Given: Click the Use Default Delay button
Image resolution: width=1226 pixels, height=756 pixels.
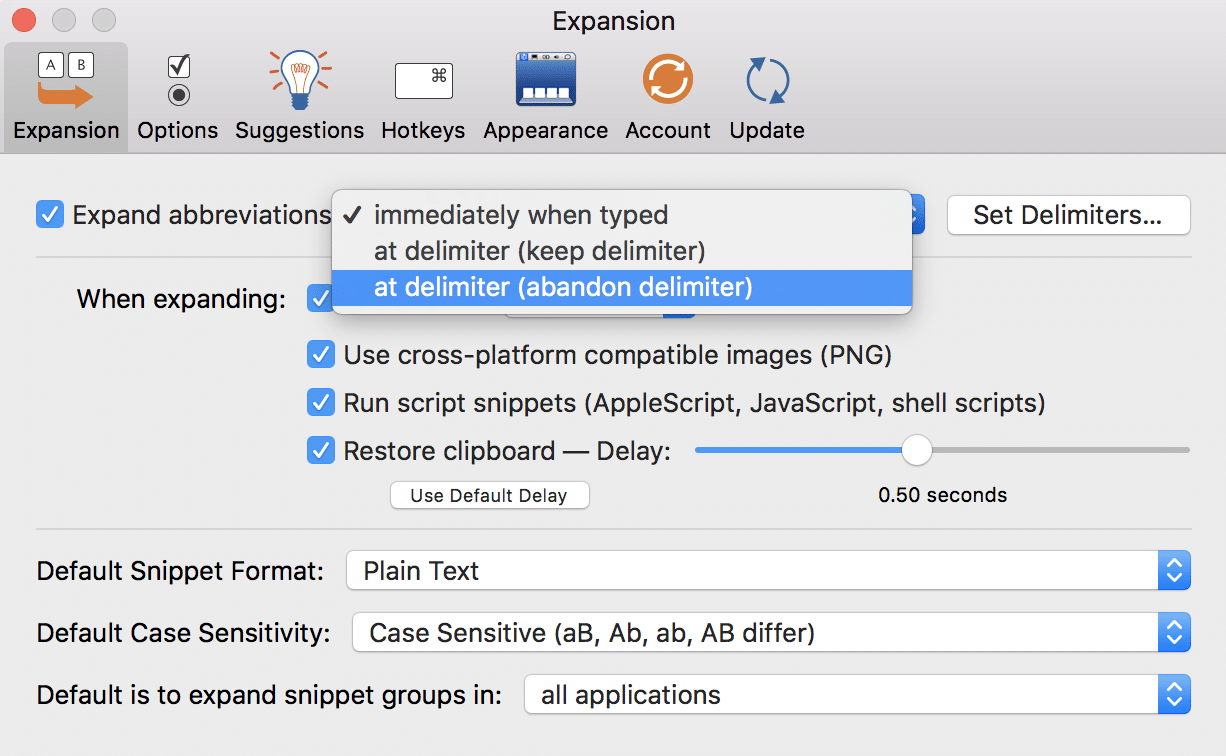Looking at the screenshot, I should point(489,495).
